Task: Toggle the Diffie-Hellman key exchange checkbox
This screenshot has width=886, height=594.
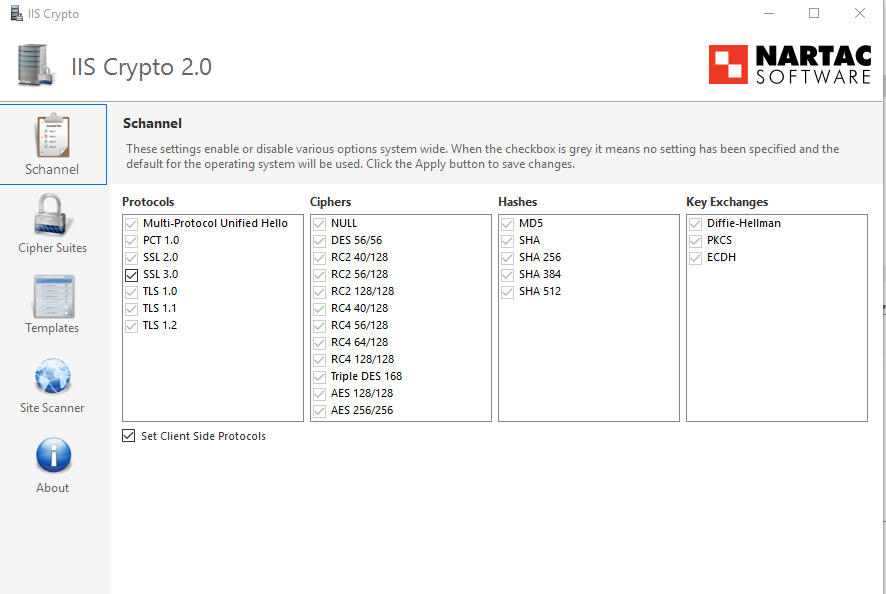Action: [695, 223]
